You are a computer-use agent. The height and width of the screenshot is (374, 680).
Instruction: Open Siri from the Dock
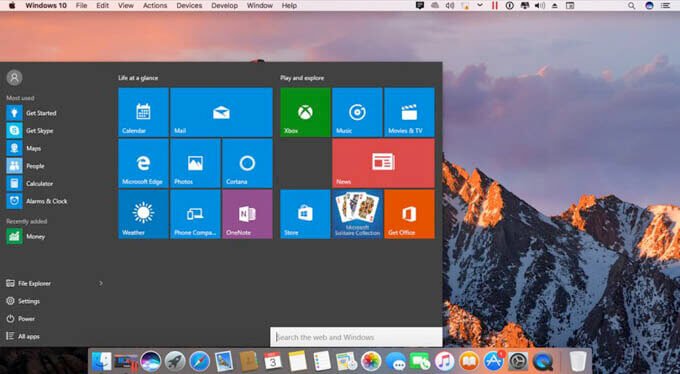(x=150, y=361)
